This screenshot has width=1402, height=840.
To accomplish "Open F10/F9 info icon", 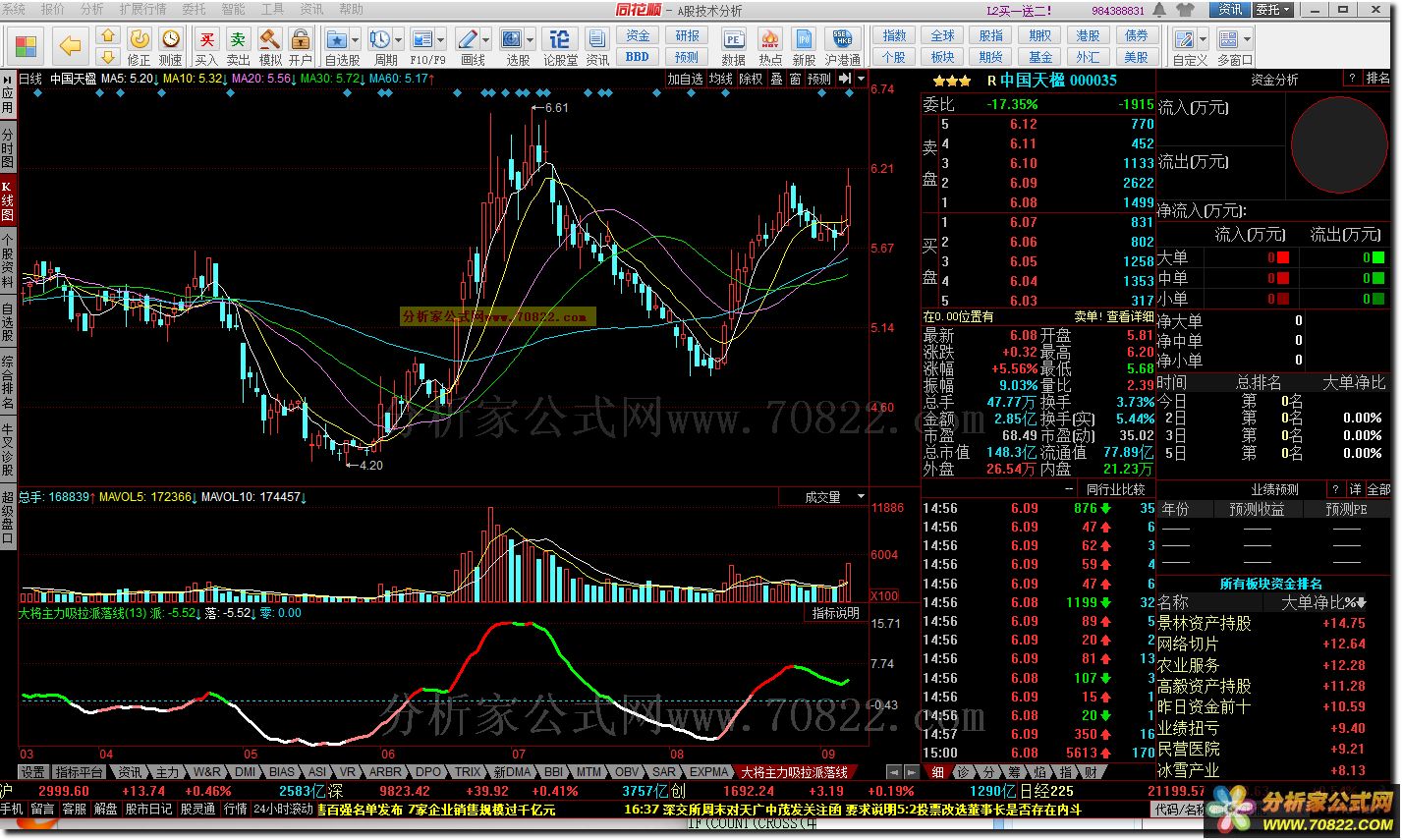I will [421, 40].
